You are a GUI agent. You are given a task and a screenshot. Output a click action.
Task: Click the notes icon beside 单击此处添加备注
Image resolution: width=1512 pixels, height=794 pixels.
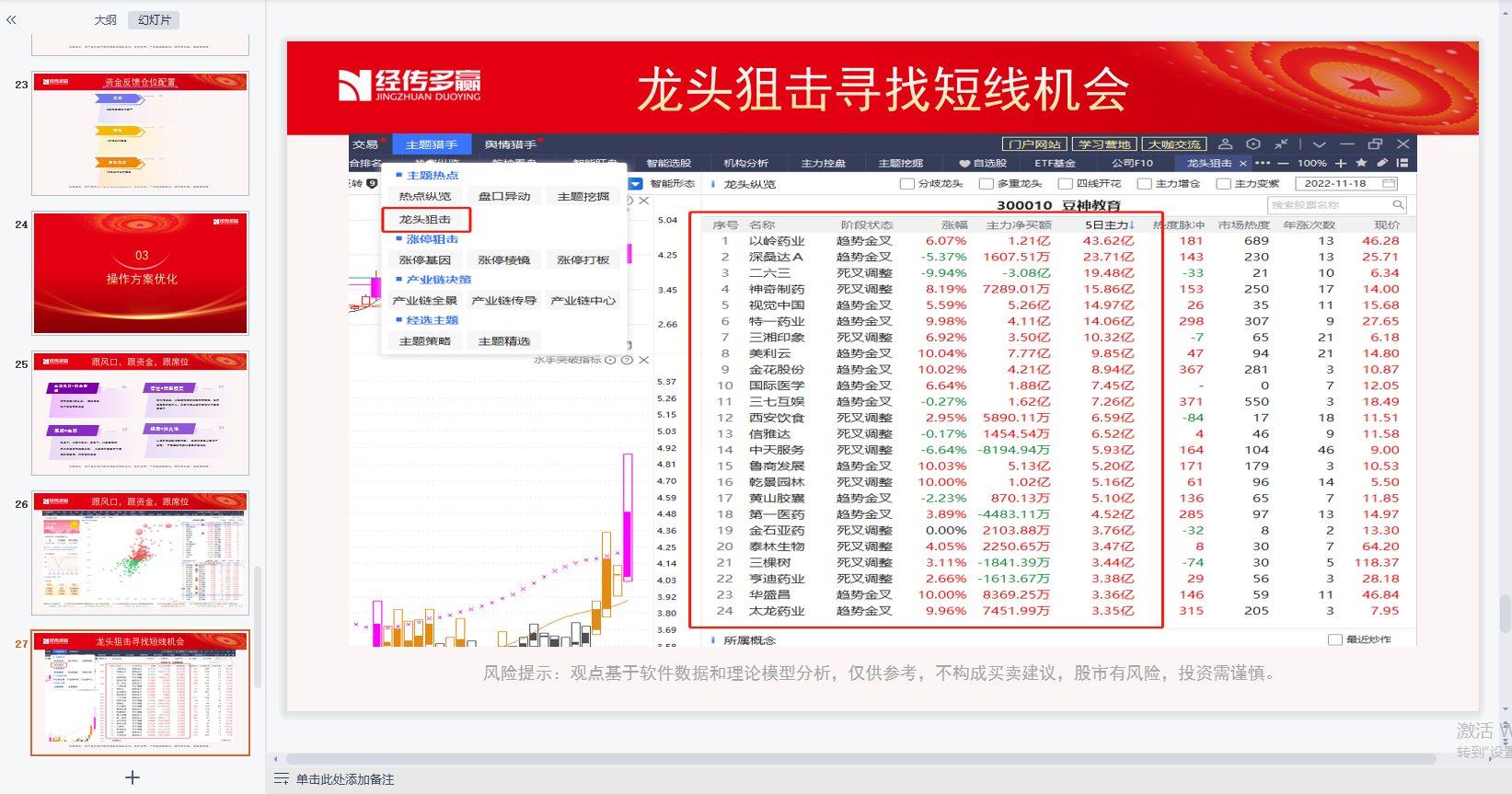[x=282, y=779]
